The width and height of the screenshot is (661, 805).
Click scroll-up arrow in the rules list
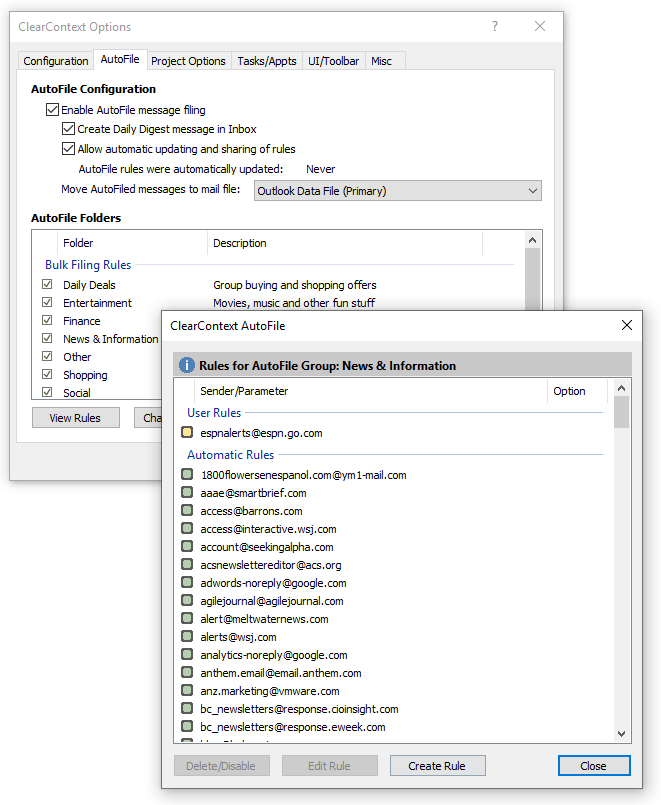click(621, 388)
